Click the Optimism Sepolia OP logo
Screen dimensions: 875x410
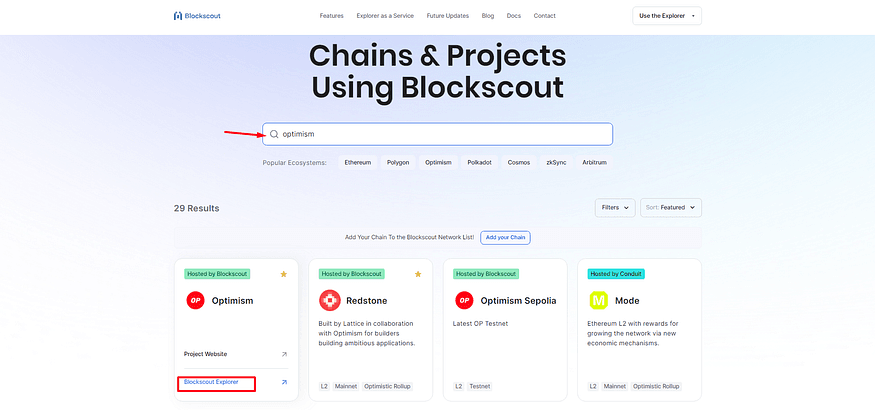point(464,300)
